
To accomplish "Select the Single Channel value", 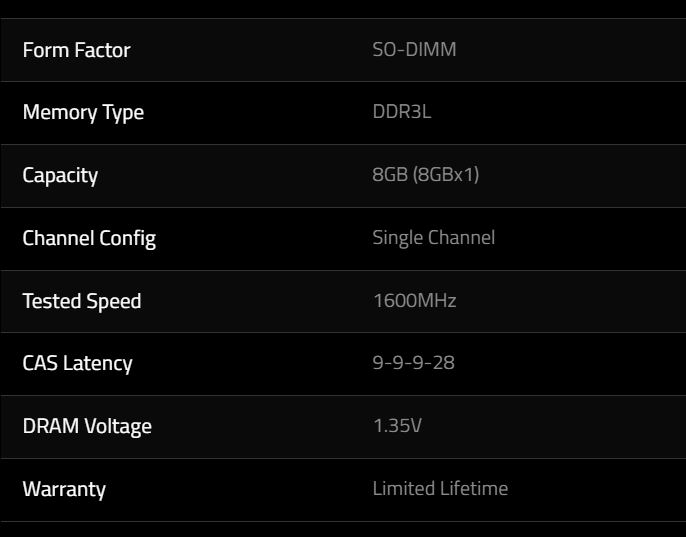I will click(x=434, y=238).
